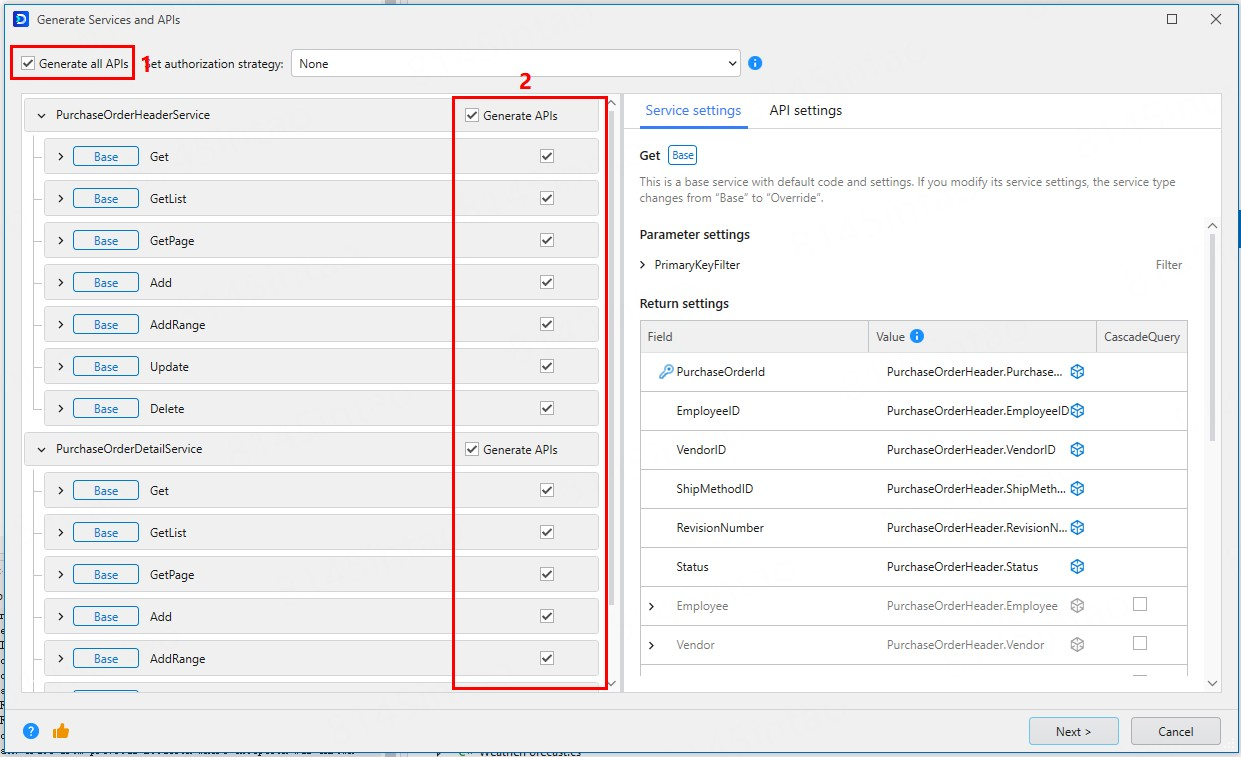The width and height of the screenshot is (1241, 757).
Task: Switch to the API settings tab
Action: [x=805, y=111]
